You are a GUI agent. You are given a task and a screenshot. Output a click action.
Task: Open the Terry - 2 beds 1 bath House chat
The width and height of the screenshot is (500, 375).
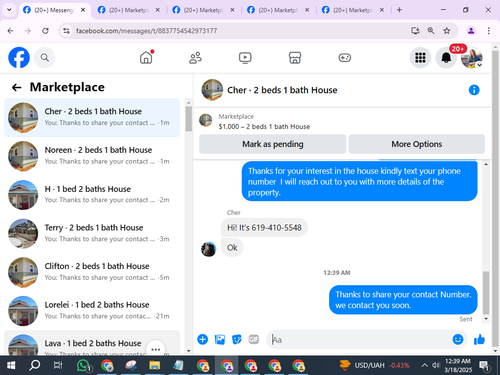[92, 233]
